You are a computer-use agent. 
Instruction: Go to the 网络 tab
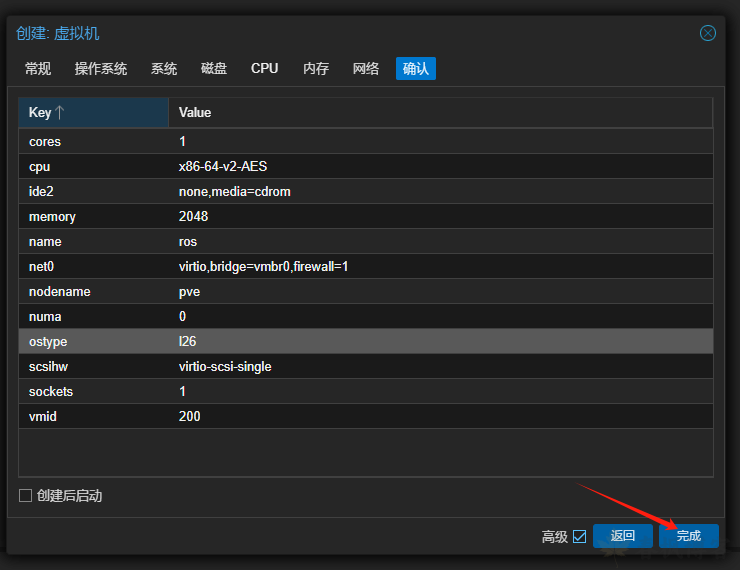tap(366, 68)
